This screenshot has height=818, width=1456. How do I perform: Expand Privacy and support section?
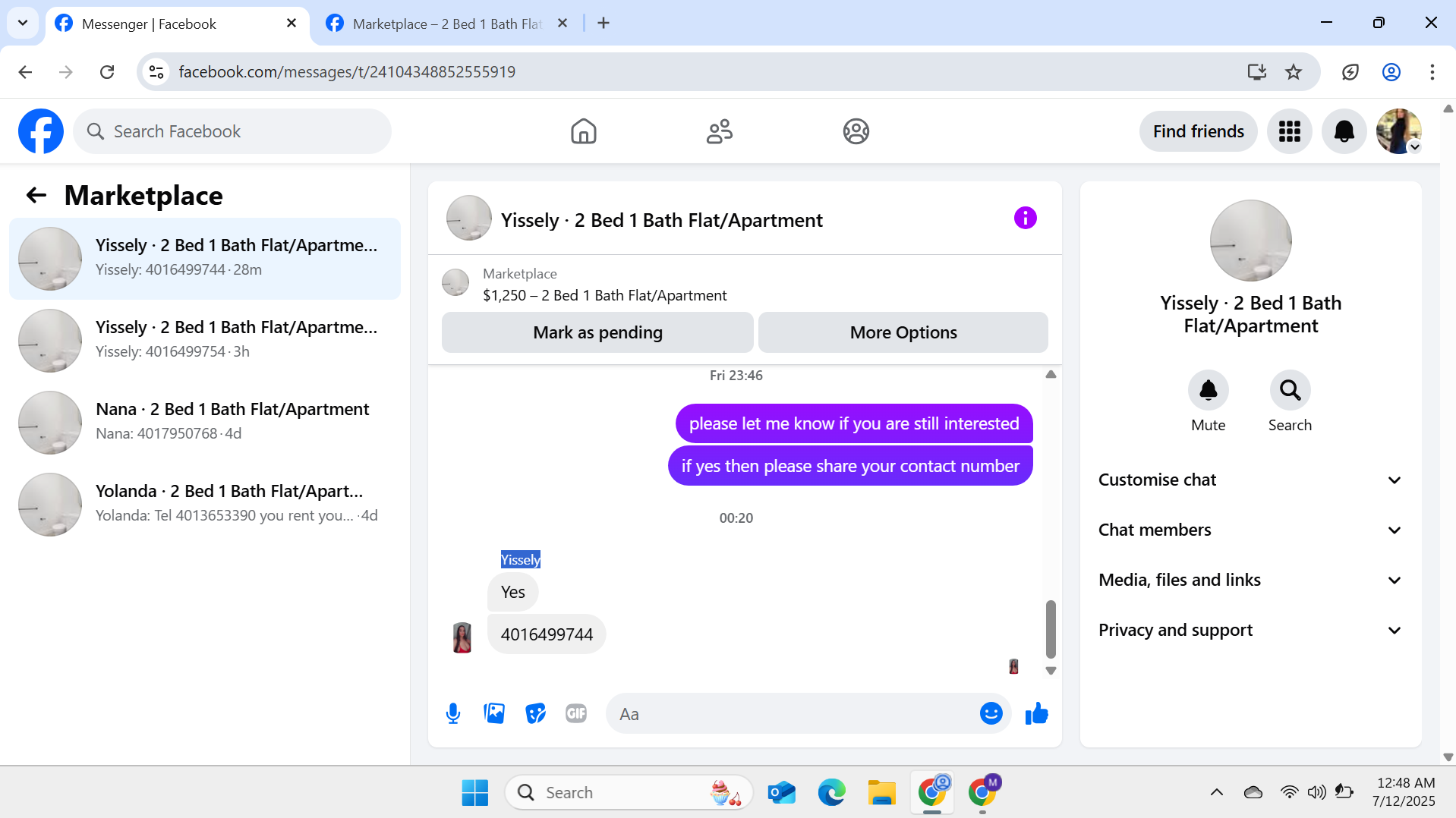point(1250,630)
